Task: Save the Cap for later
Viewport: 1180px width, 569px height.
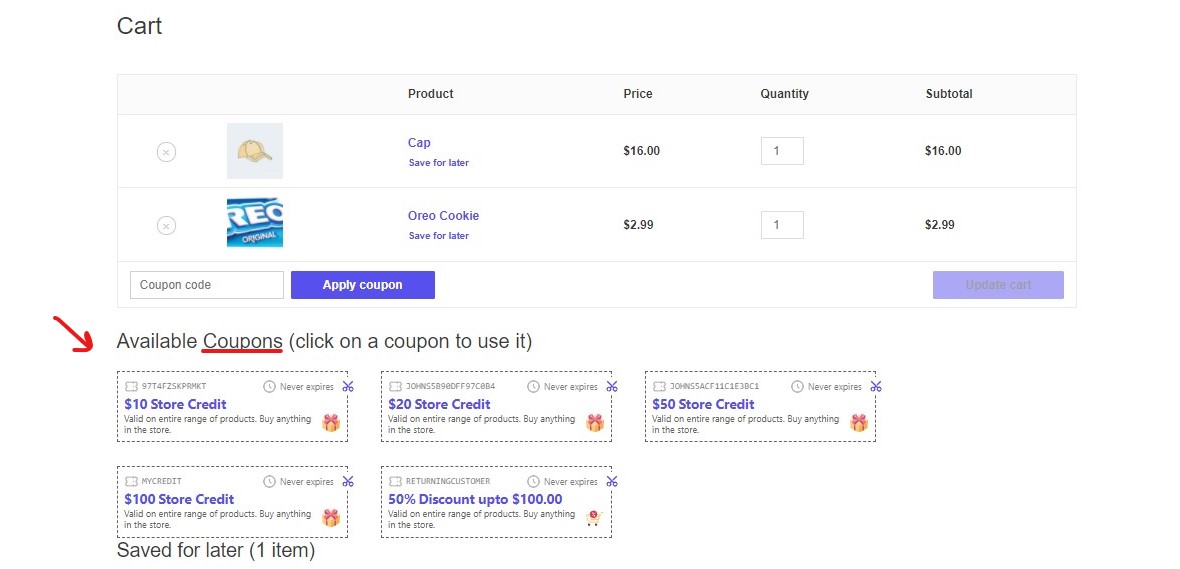Action: [x=438, y=163]
